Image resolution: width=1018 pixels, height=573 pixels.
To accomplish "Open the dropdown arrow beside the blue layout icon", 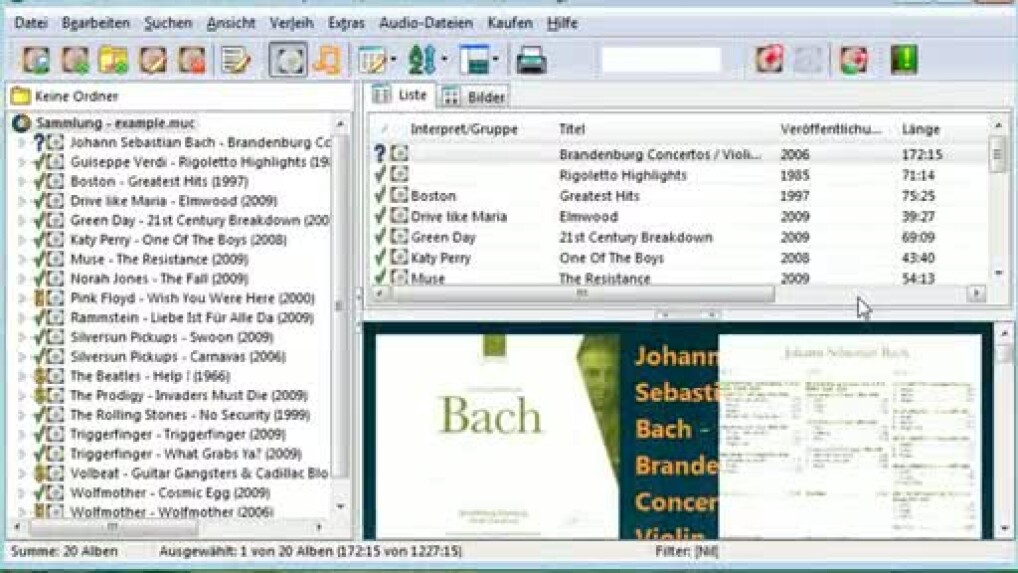I will [496, 60].
